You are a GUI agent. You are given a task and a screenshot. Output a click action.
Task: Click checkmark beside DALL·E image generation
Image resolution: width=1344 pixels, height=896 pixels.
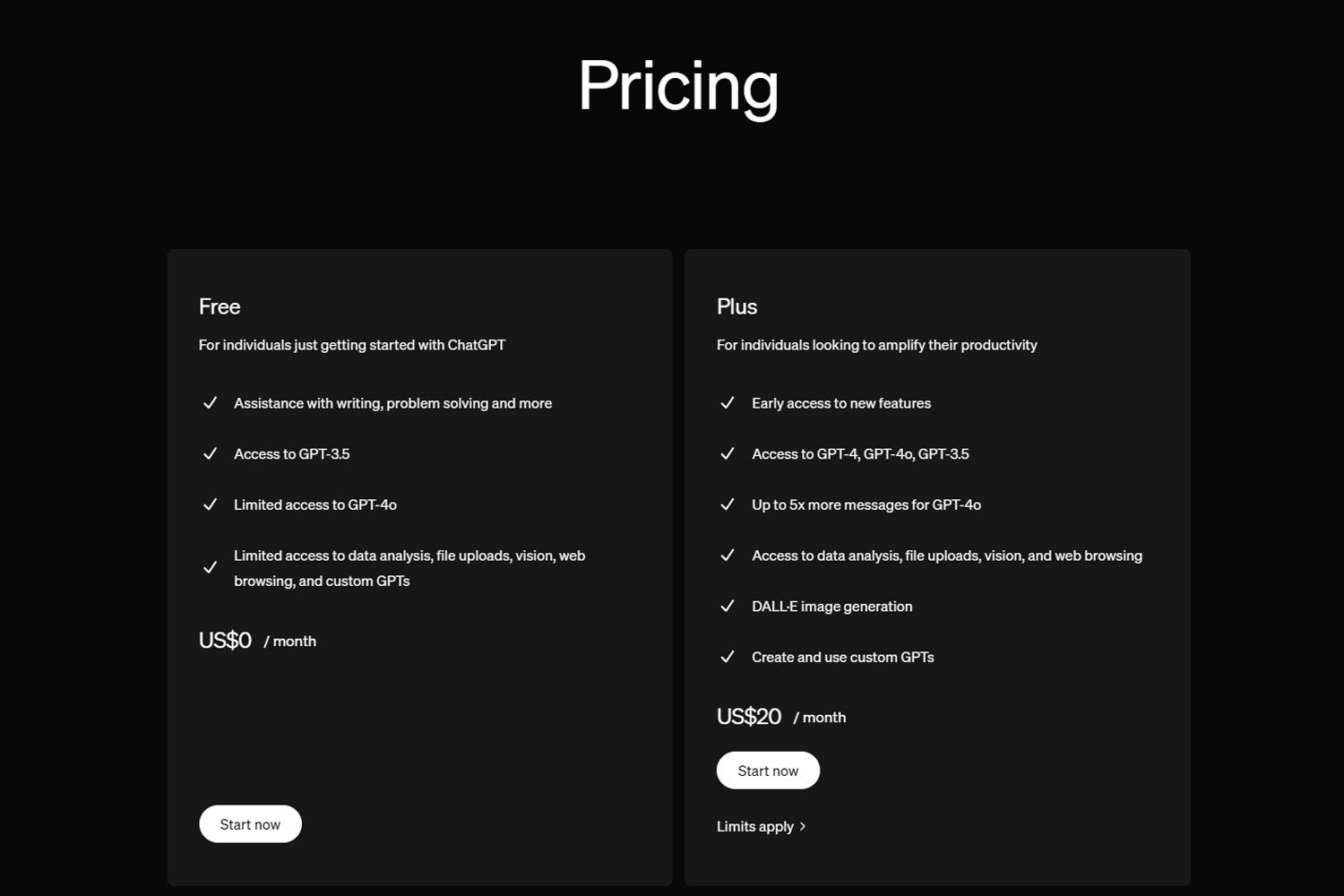pos(728,607)
